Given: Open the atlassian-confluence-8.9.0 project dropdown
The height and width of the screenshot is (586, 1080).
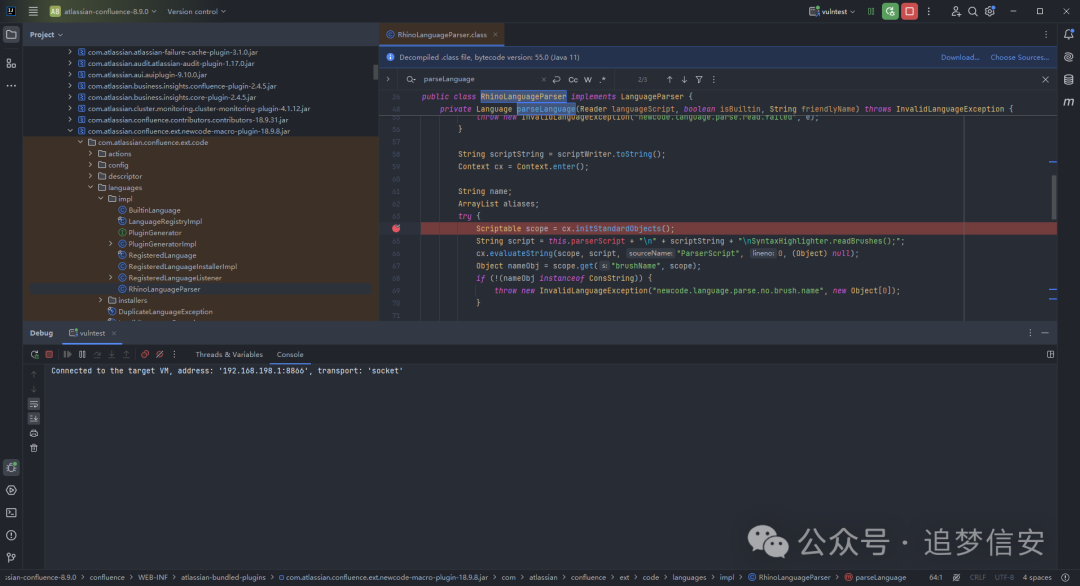Looking at the screenshot, I should [103, 12].
